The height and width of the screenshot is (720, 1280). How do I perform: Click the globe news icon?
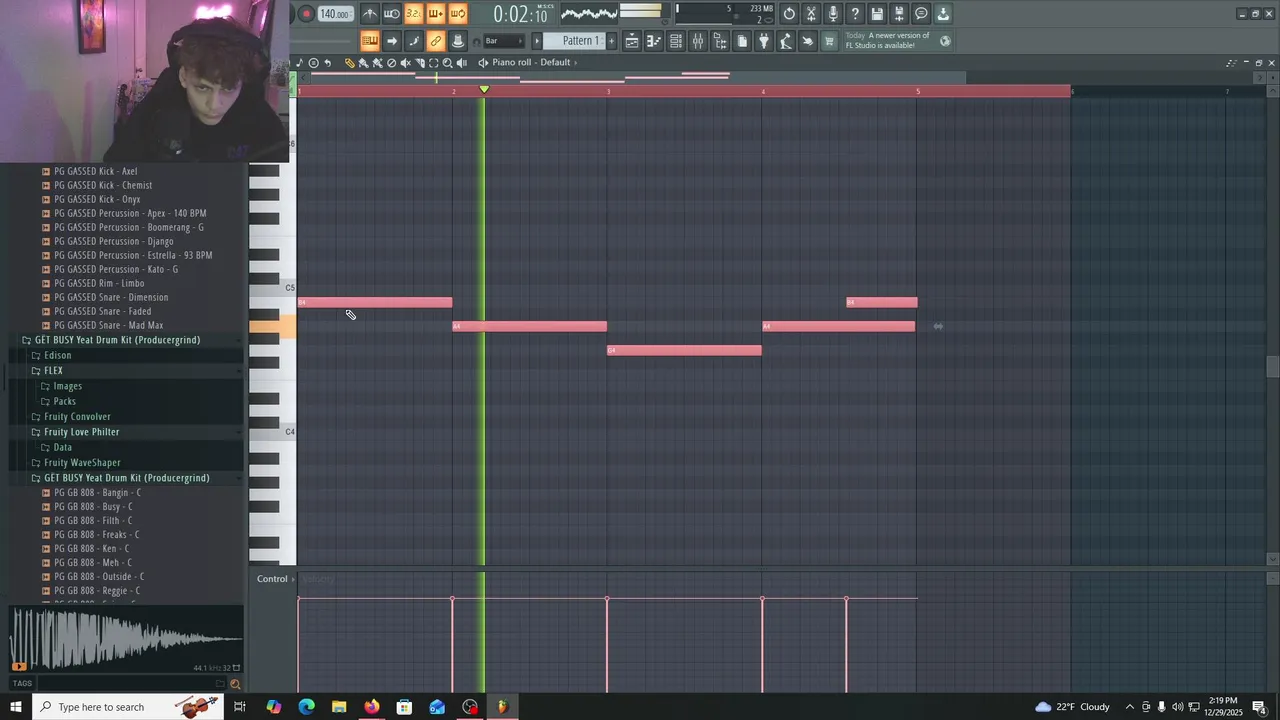coord(944,41)
